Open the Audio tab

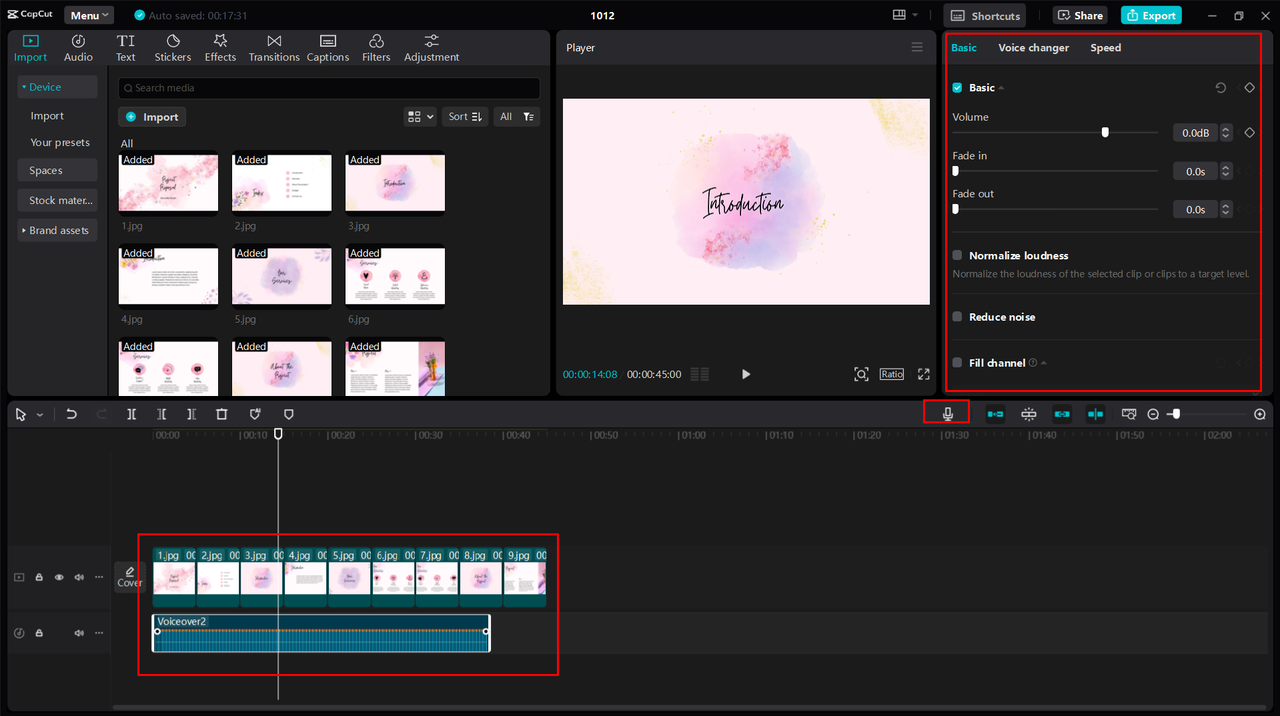78,47
